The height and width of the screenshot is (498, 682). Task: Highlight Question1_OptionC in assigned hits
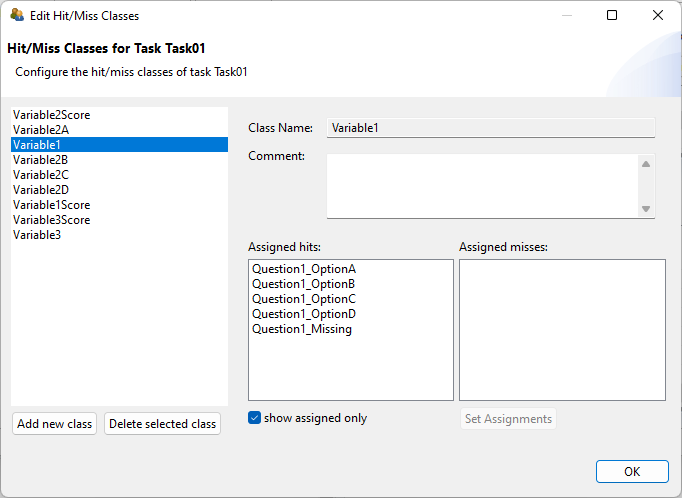pos(304,299)
